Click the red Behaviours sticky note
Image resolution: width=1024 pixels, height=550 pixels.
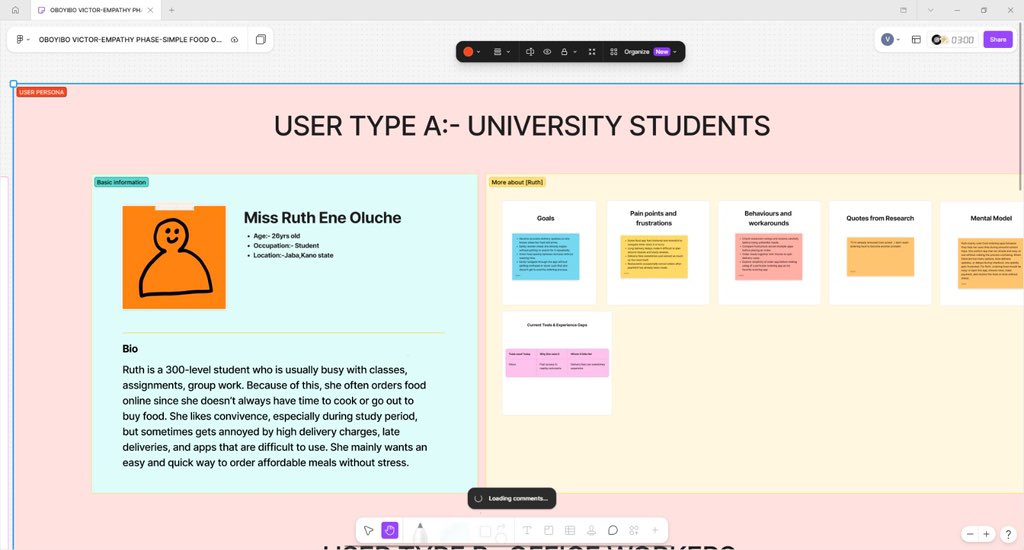click(769, 257)
